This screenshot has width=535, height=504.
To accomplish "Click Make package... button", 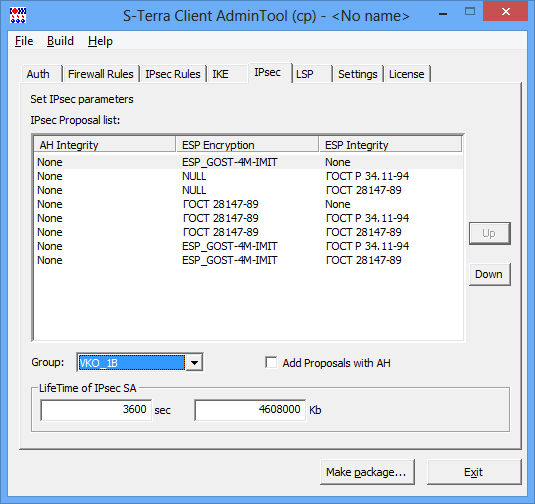I will coord(367,472).
